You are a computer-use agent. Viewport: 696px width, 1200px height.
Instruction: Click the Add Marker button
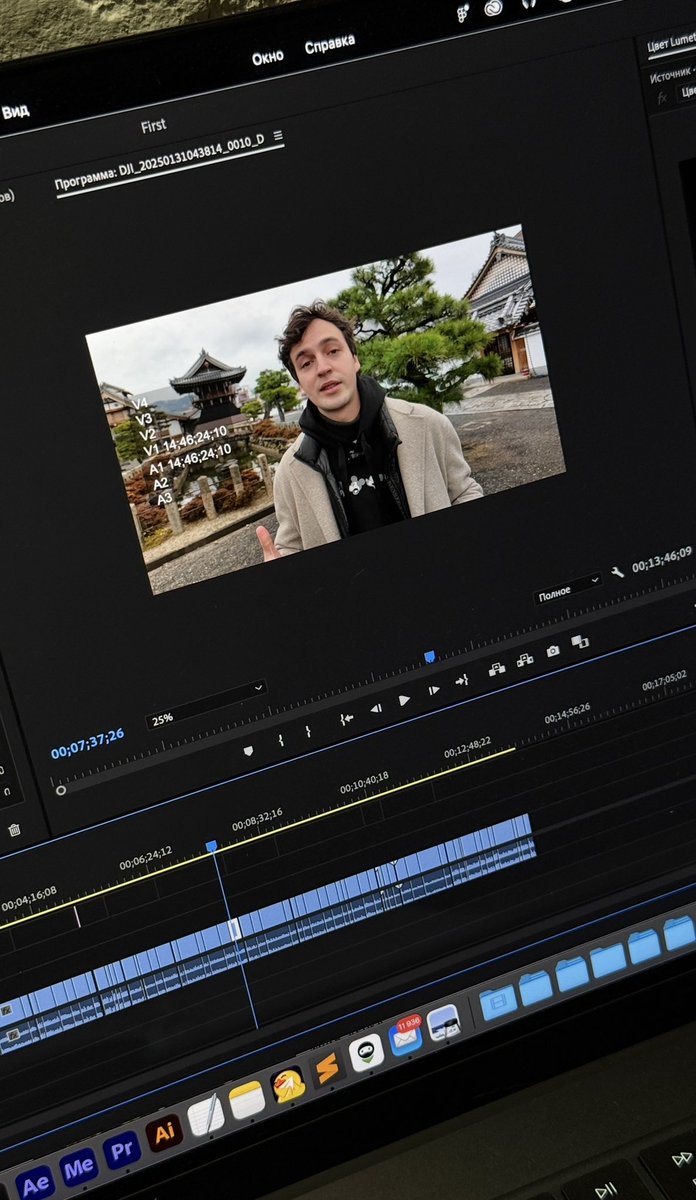[248, 750]
